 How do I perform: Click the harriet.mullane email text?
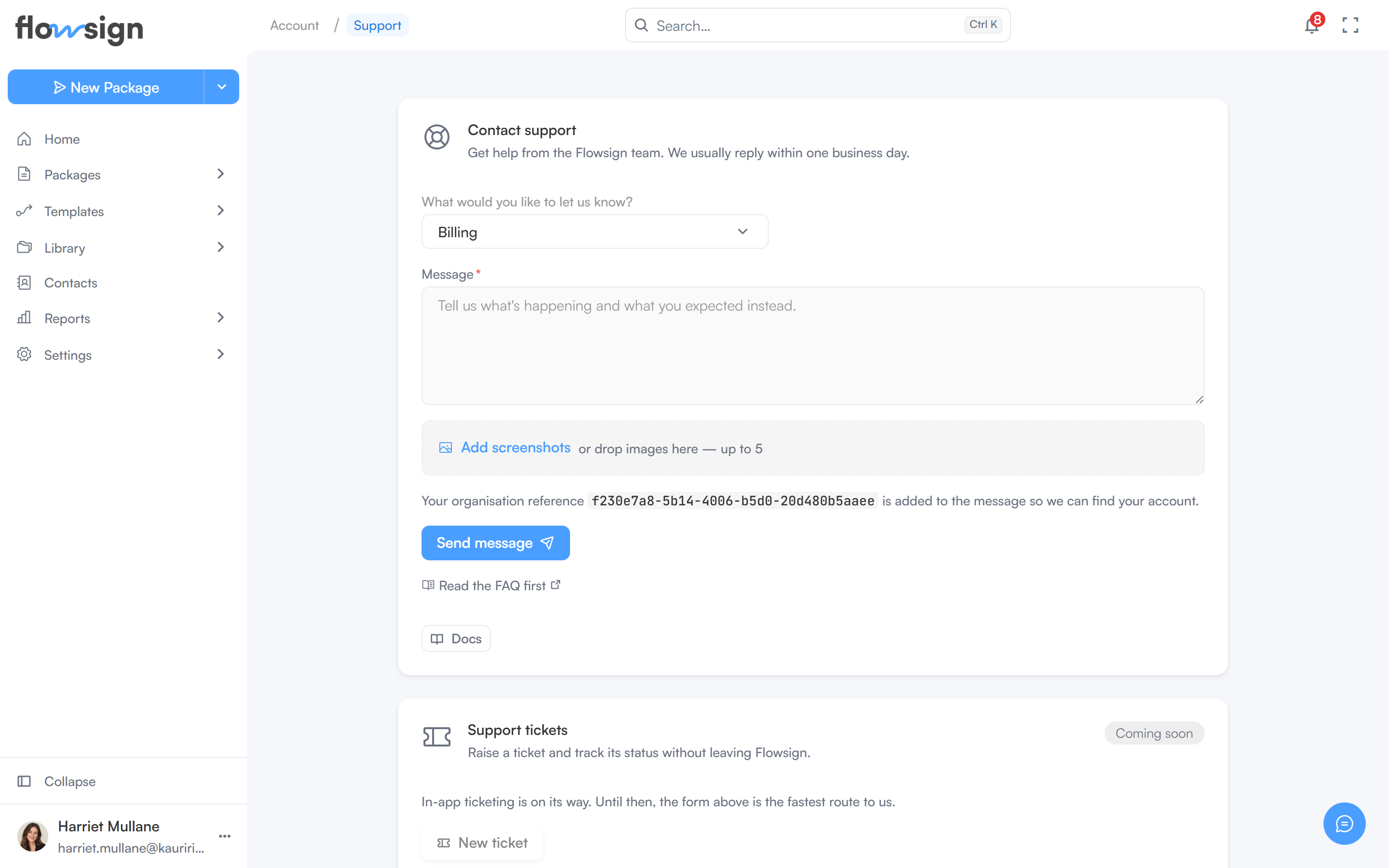click(131, 848)
